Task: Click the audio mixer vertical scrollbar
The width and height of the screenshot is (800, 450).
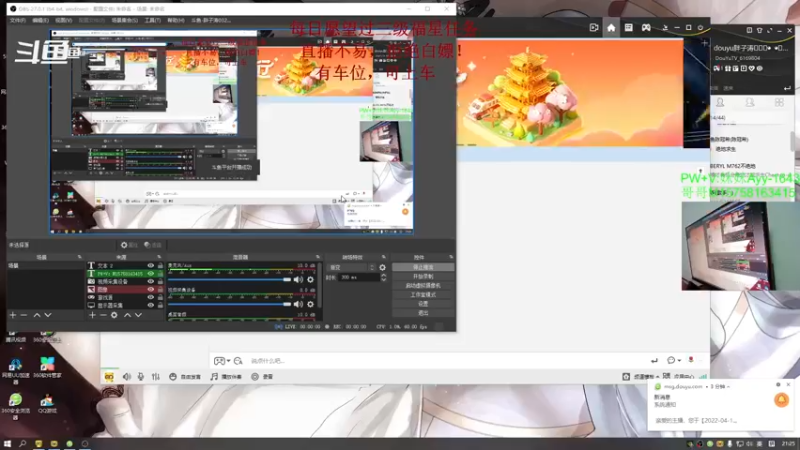Action: (x=319, y=285)
